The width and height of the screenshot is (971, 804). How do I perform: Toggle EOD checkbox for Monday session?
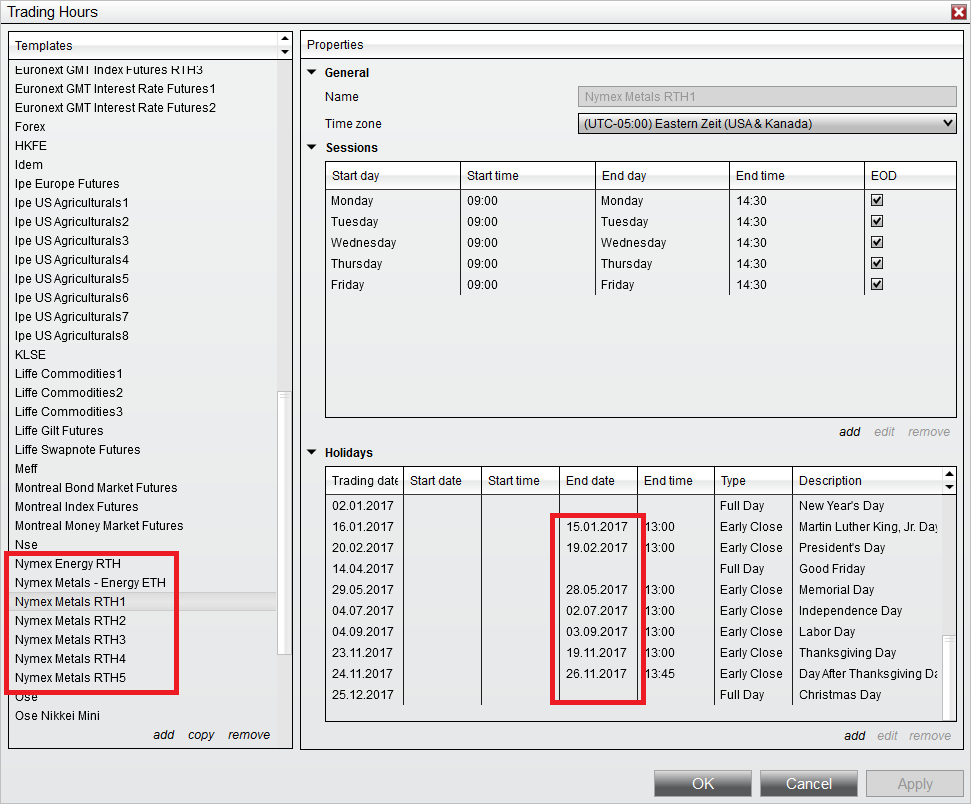[877, 200]
